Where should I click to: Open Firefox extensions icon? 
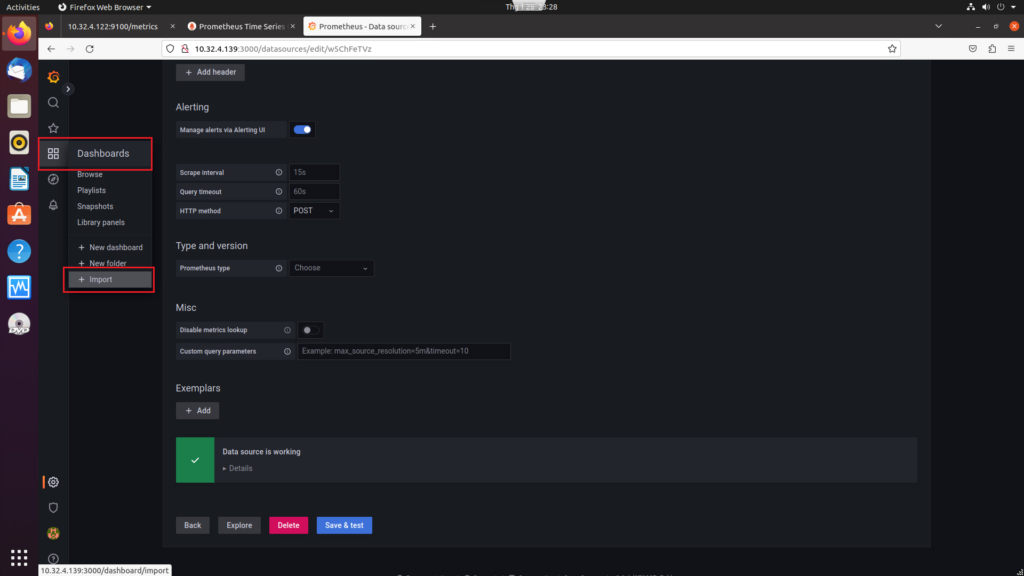tap(992, 49)
